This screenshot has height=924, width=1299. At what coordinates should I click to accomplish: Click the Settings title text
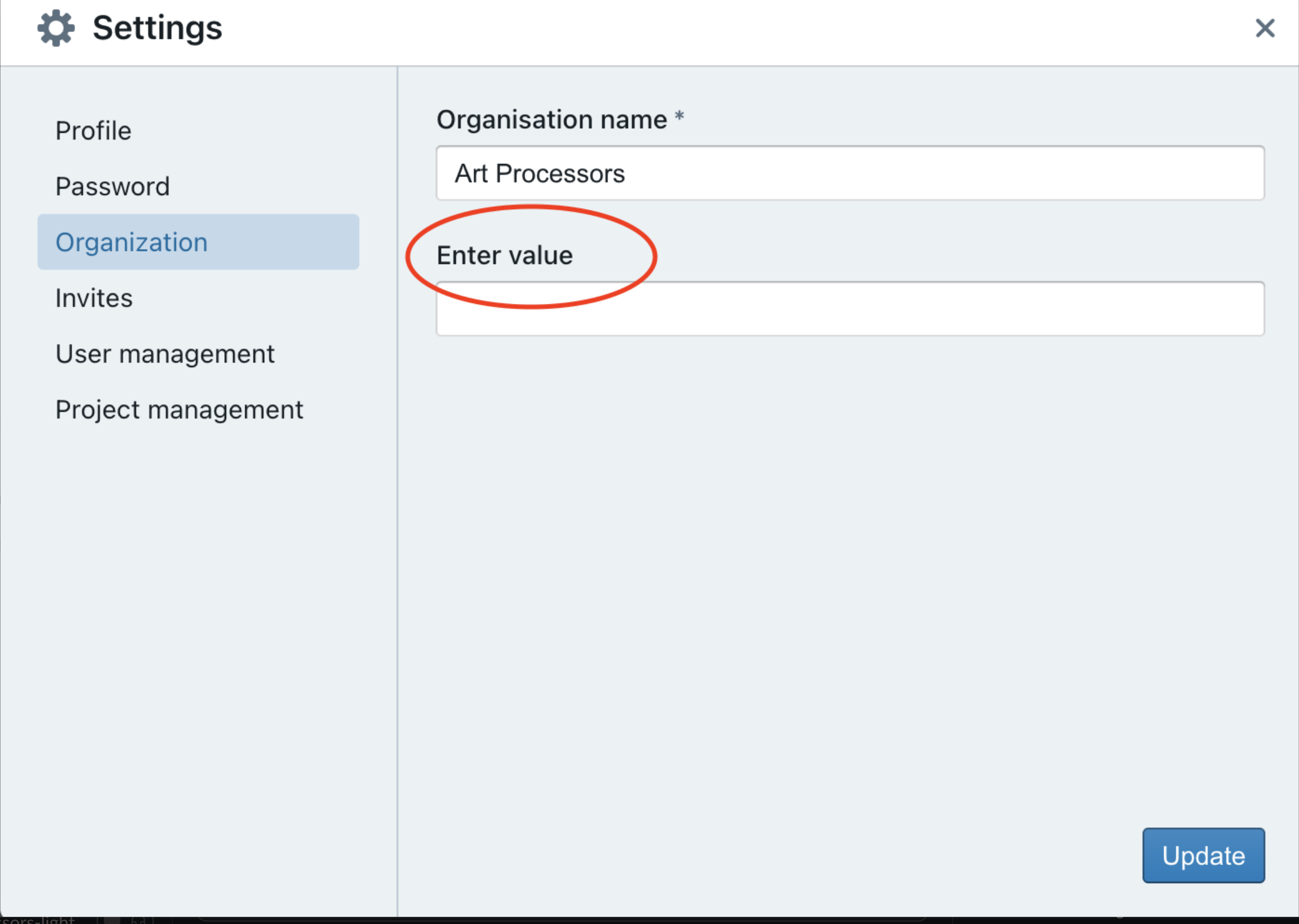[157, 27]
